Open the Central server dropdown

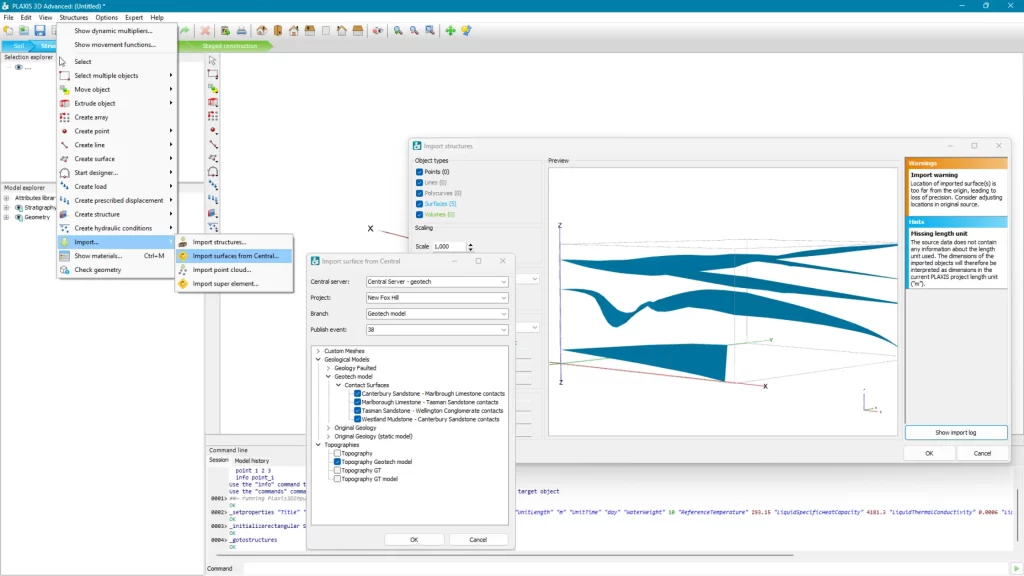point(503,281)
